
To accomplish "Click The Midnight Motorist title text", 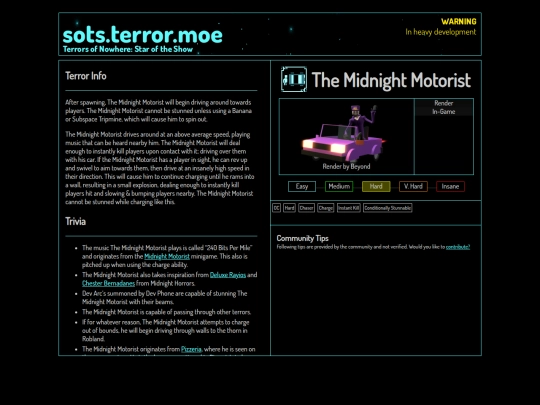I will (391, 80).
